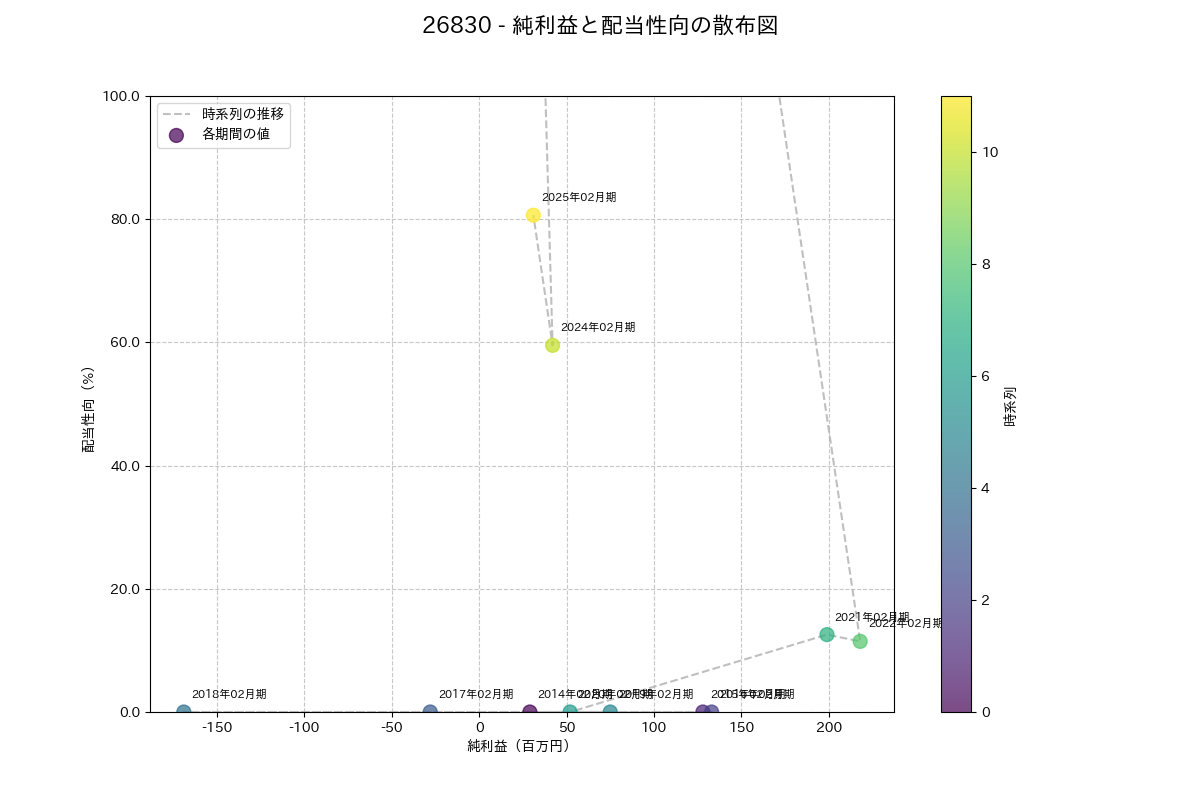Click the y-axis tick label 40.0

[x=127, y=466]
